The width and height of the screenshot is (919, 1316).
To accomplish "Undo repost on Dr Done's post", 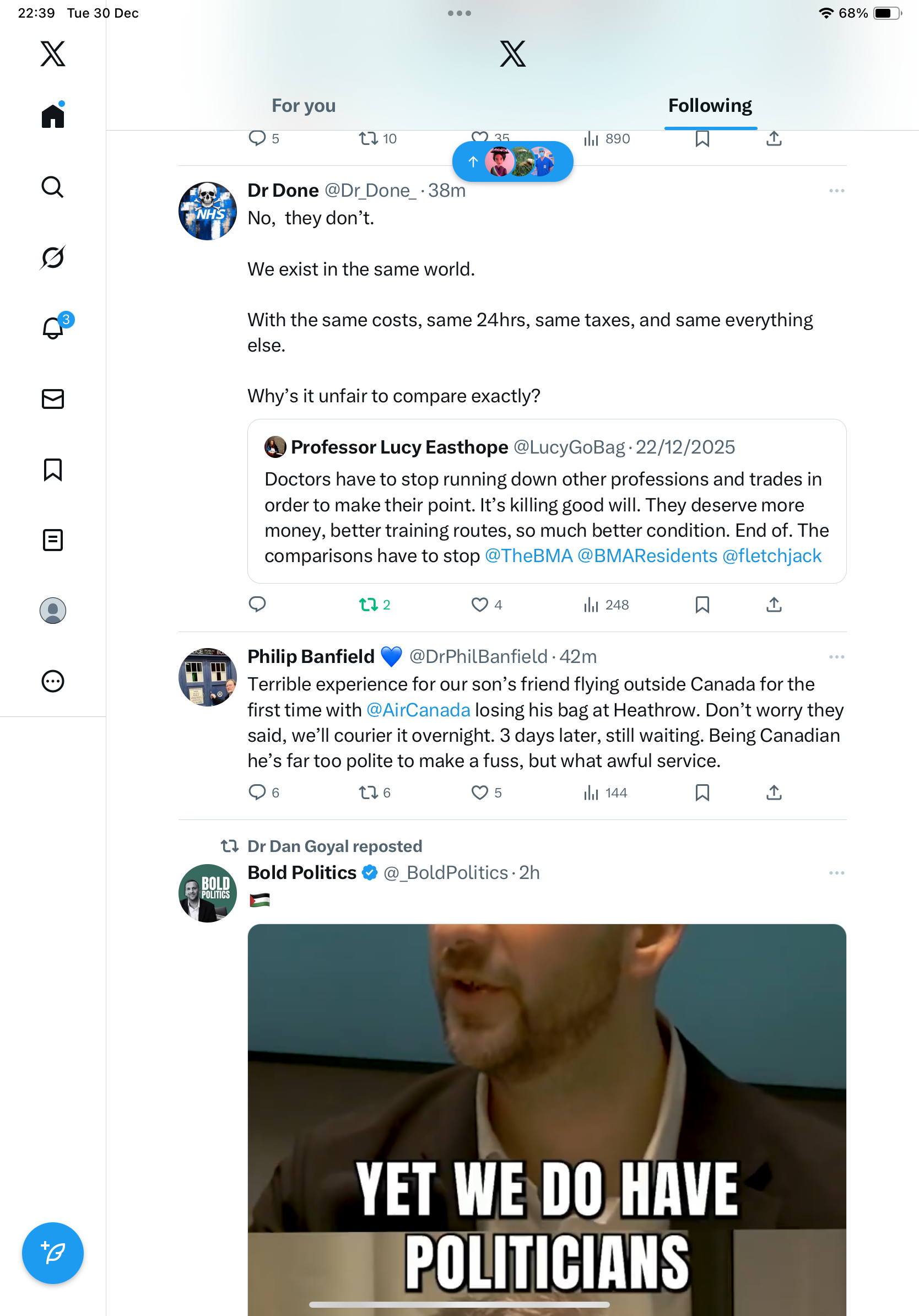I will [x=369, y=605].
